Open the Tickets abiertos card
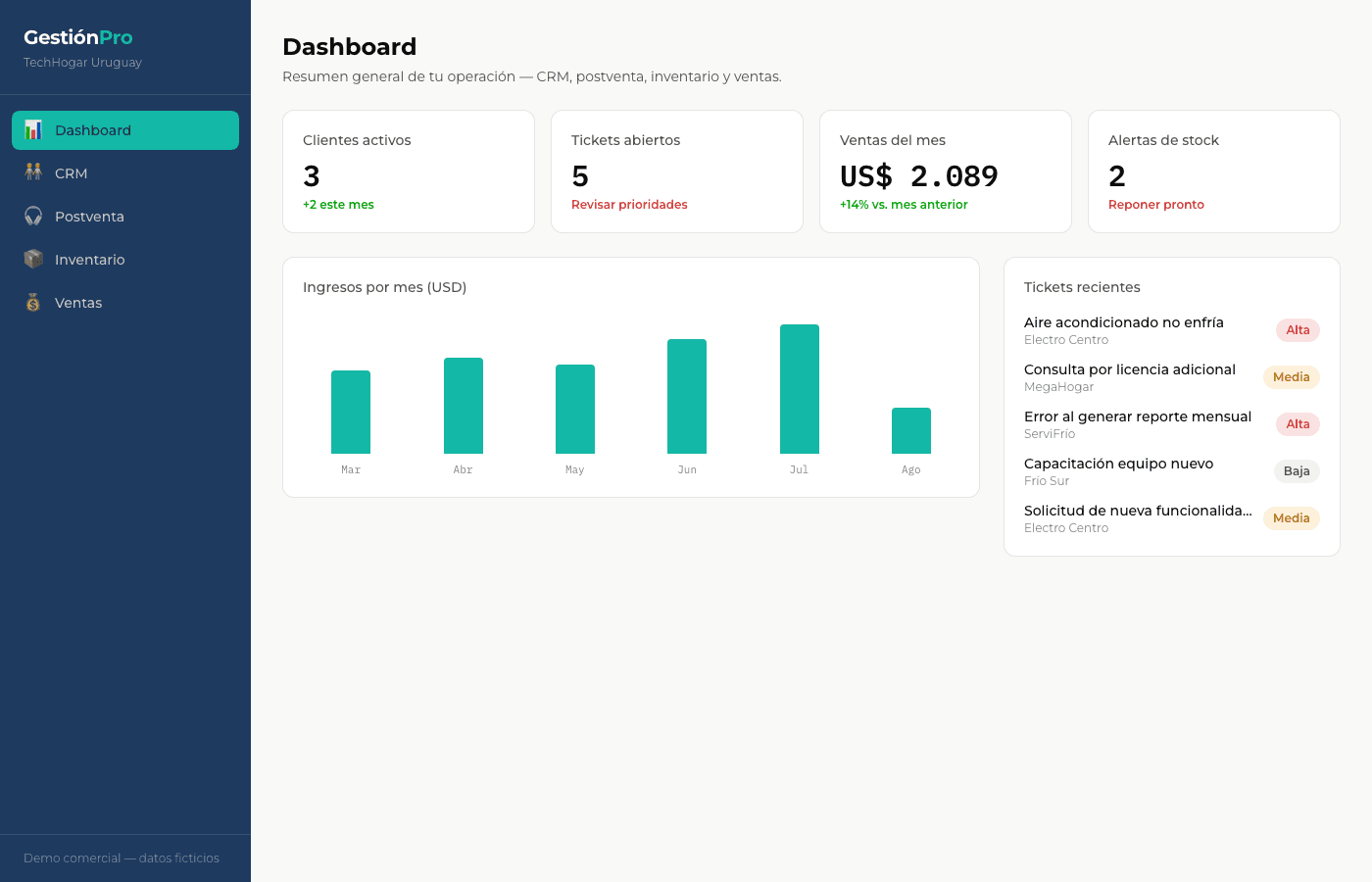 (677, 171)
